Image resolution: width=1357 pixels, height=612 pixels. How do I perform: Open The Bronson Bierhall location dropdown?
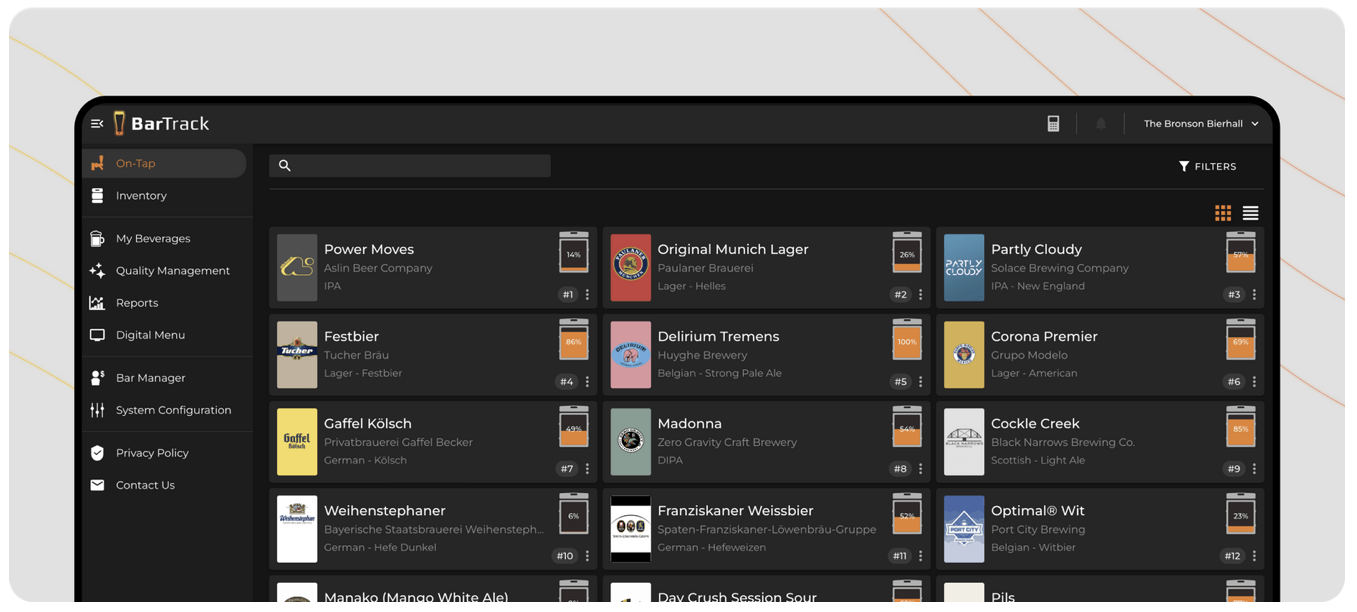point(1200,124)
